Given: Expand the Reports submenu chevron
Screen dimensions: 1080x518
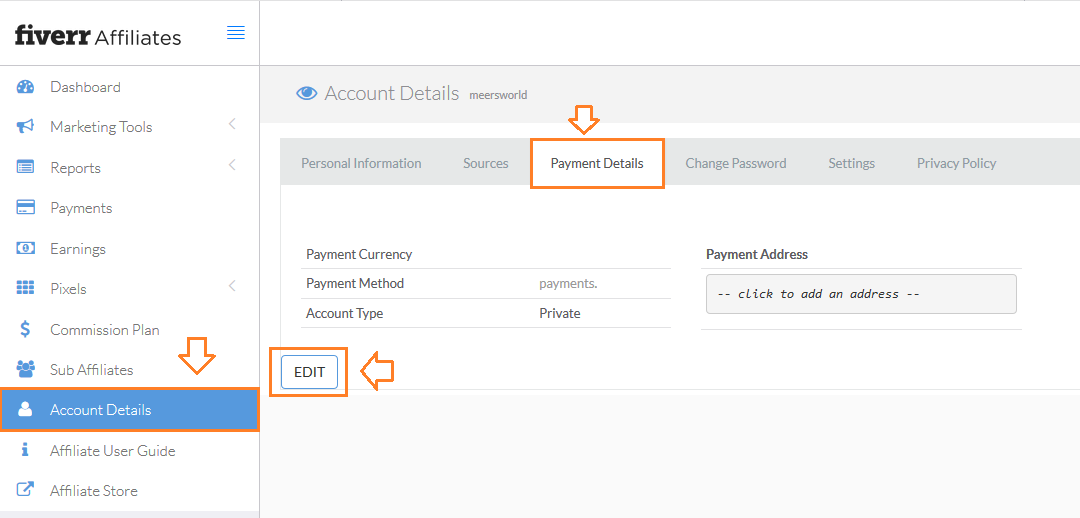Looking at the screenshot, I should 232,165.
